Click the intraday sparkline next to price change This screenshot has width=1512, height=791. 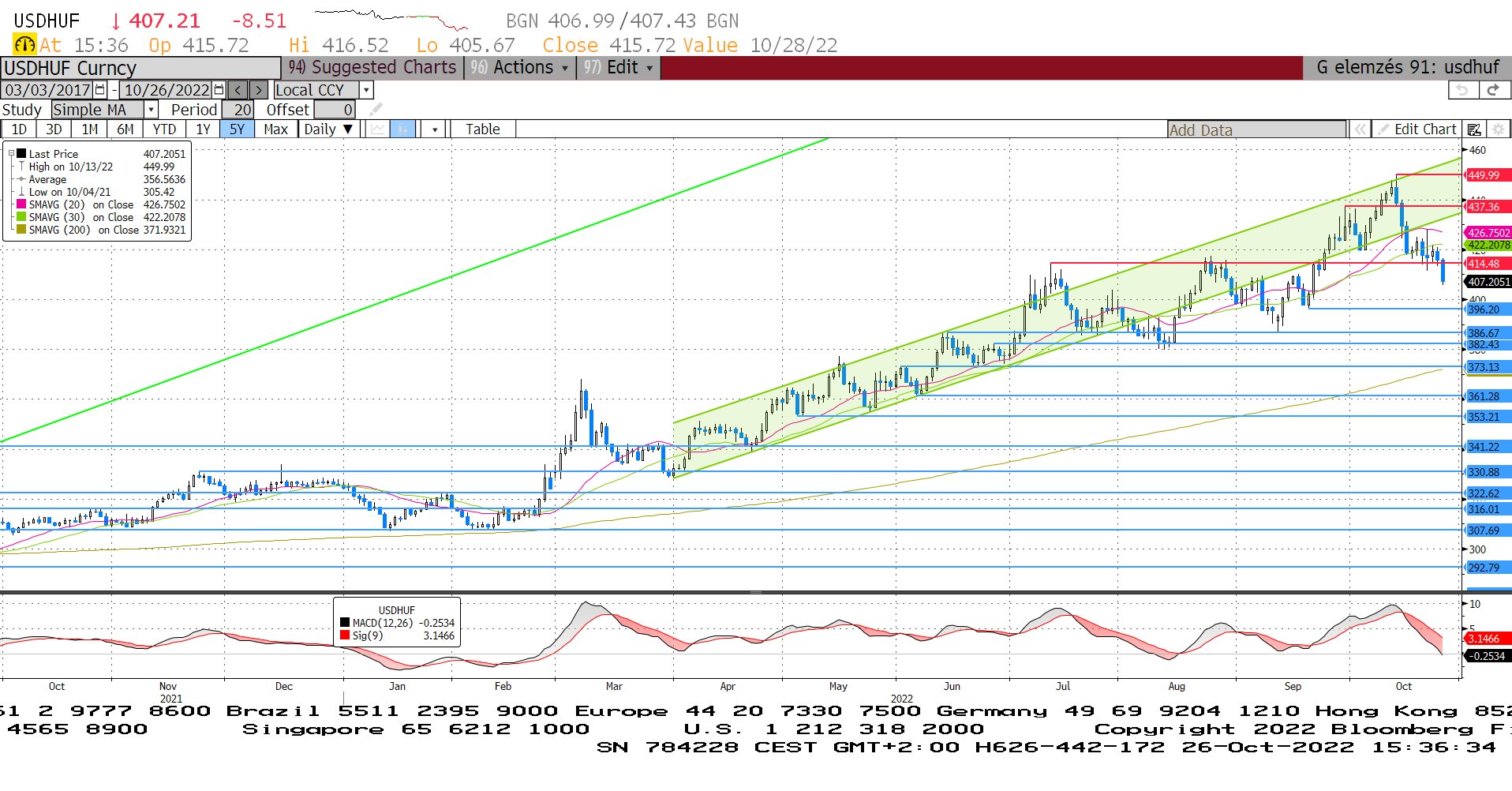[391, 19]
